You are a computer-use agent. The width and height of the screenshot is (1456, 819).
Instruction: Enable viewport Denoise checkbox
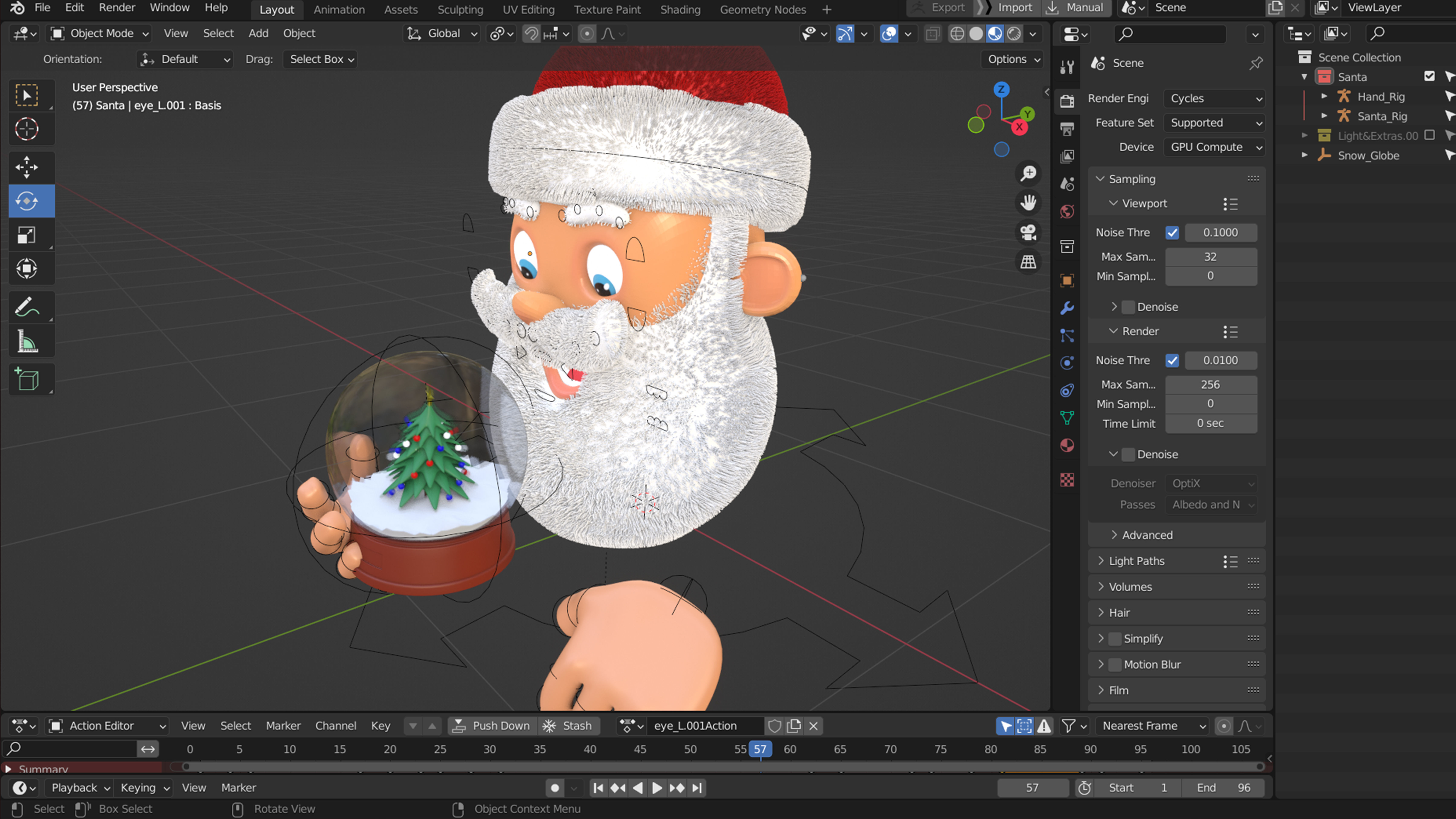(x=1128, y=307)
